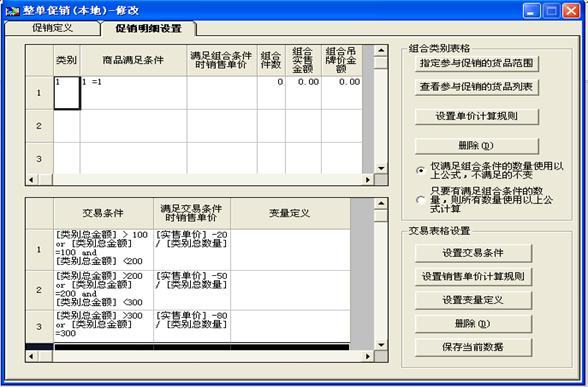Click 设置交易条件 button

(x=473, y=253)
